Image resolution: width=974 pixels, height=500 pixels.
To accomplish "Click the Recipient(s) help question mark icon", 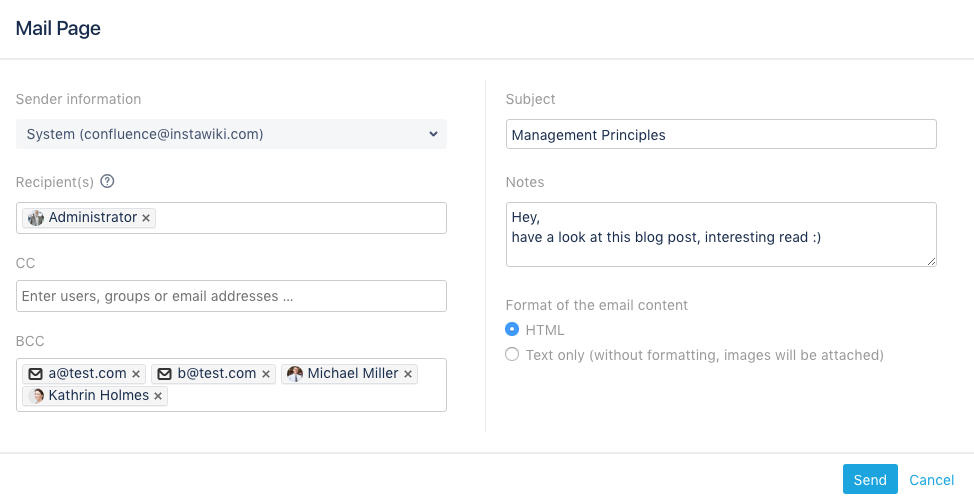I will point(107,181).
